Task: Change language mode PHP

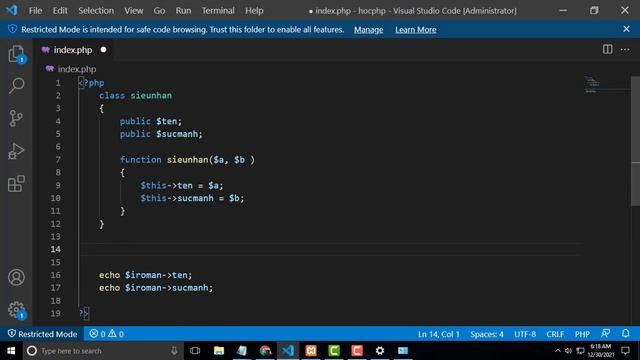Action: (x=582, y=334)
